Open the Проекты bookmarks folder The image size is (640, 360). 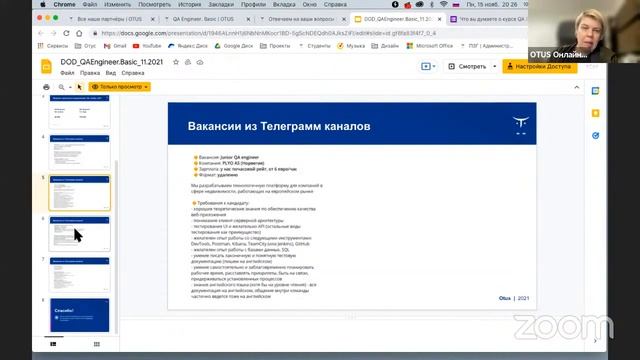[x=275, y=46]
